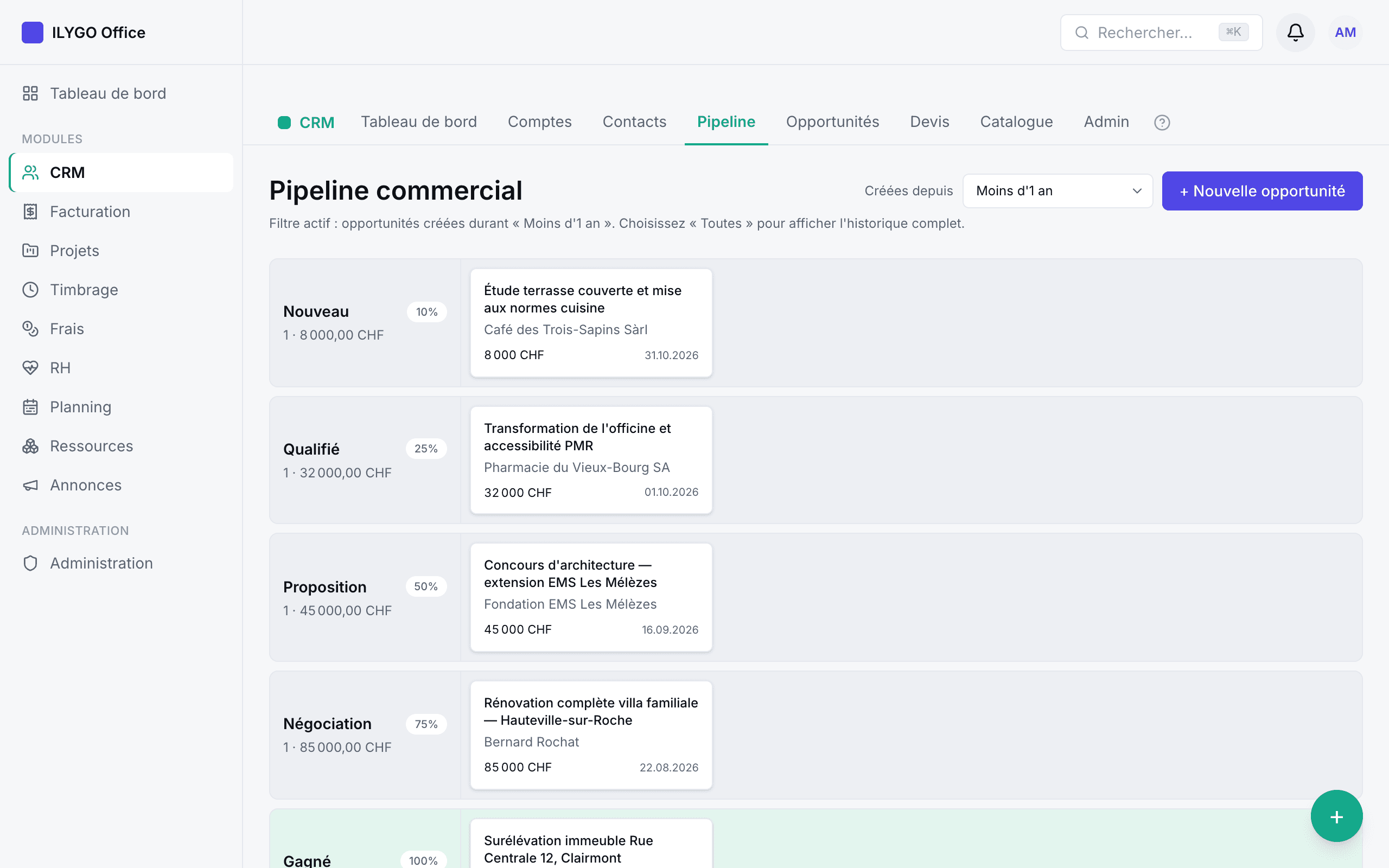Click the 25% probability badge on Qualifié
Screen dimensions: 1389x868
(426, 448)
